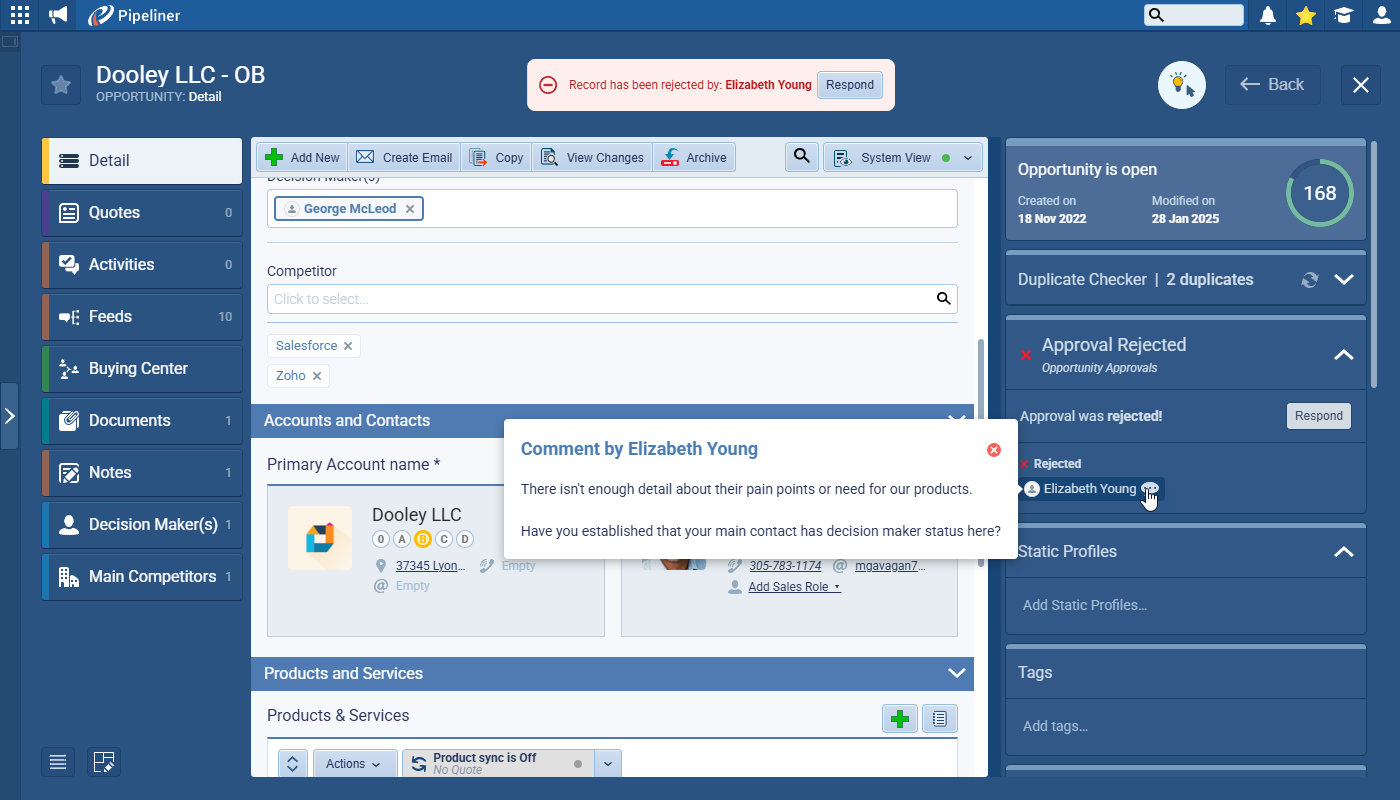Add a product with green plus icon
Image resolution: width=1400 pixels, height=800 pixels.
[900, 718]
